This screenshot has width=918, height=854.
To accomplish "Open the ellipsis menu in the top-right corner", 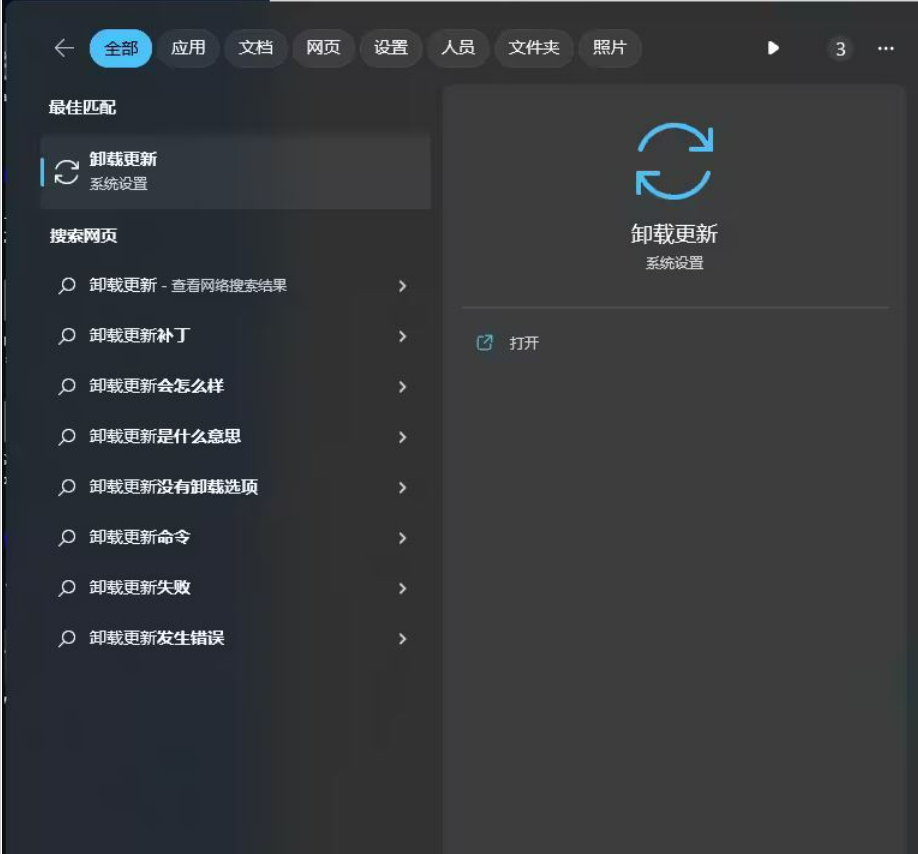I will [885, 47].
